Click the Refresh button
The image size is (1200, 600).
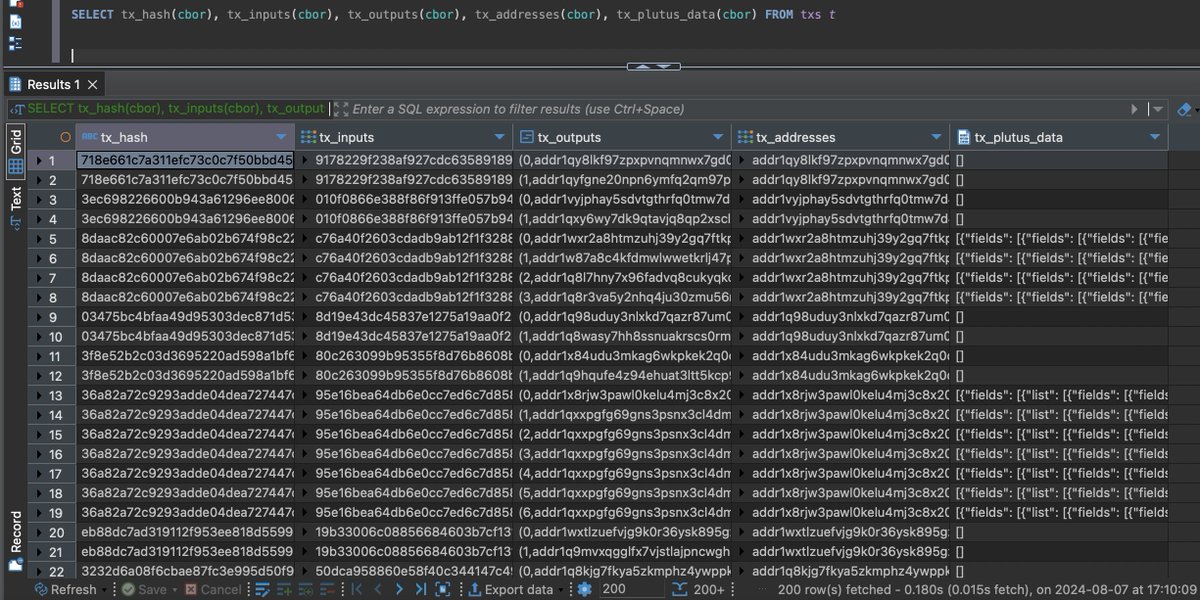tap(65, 590)
